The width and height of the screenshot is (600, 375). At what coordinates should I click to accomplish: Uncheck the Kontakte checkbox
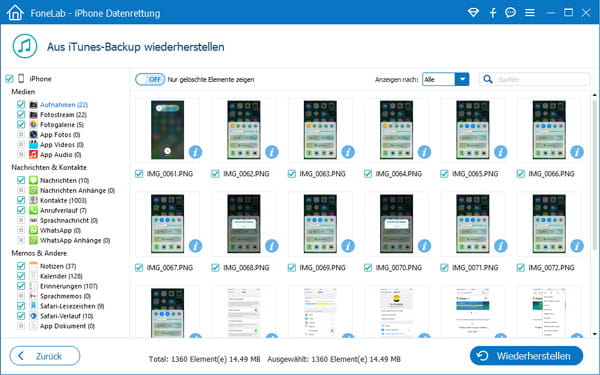[21, 200]
